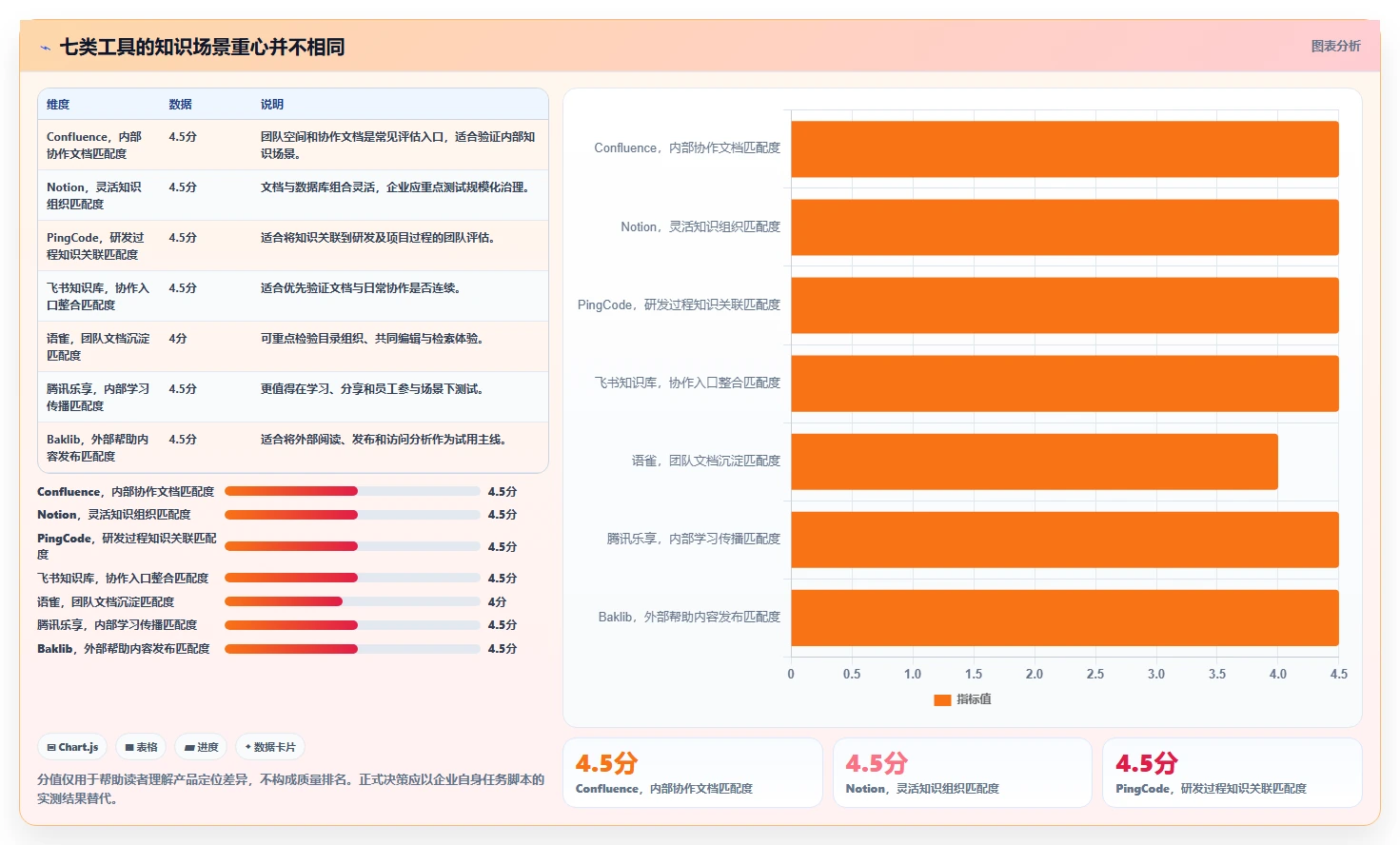This screenshot has width=1400, height=845.
Task: Click table cell '语雀，团队文档沉淀匹配度'
Action: [99, 347]
